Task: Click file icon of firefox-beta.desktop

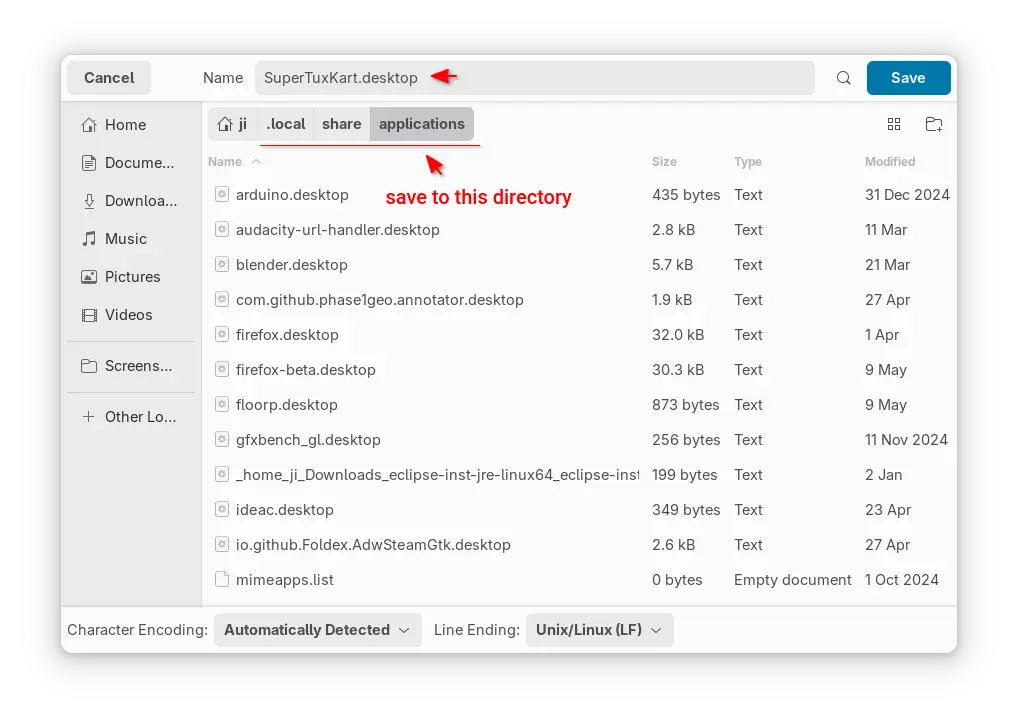Action: point(222,369)
